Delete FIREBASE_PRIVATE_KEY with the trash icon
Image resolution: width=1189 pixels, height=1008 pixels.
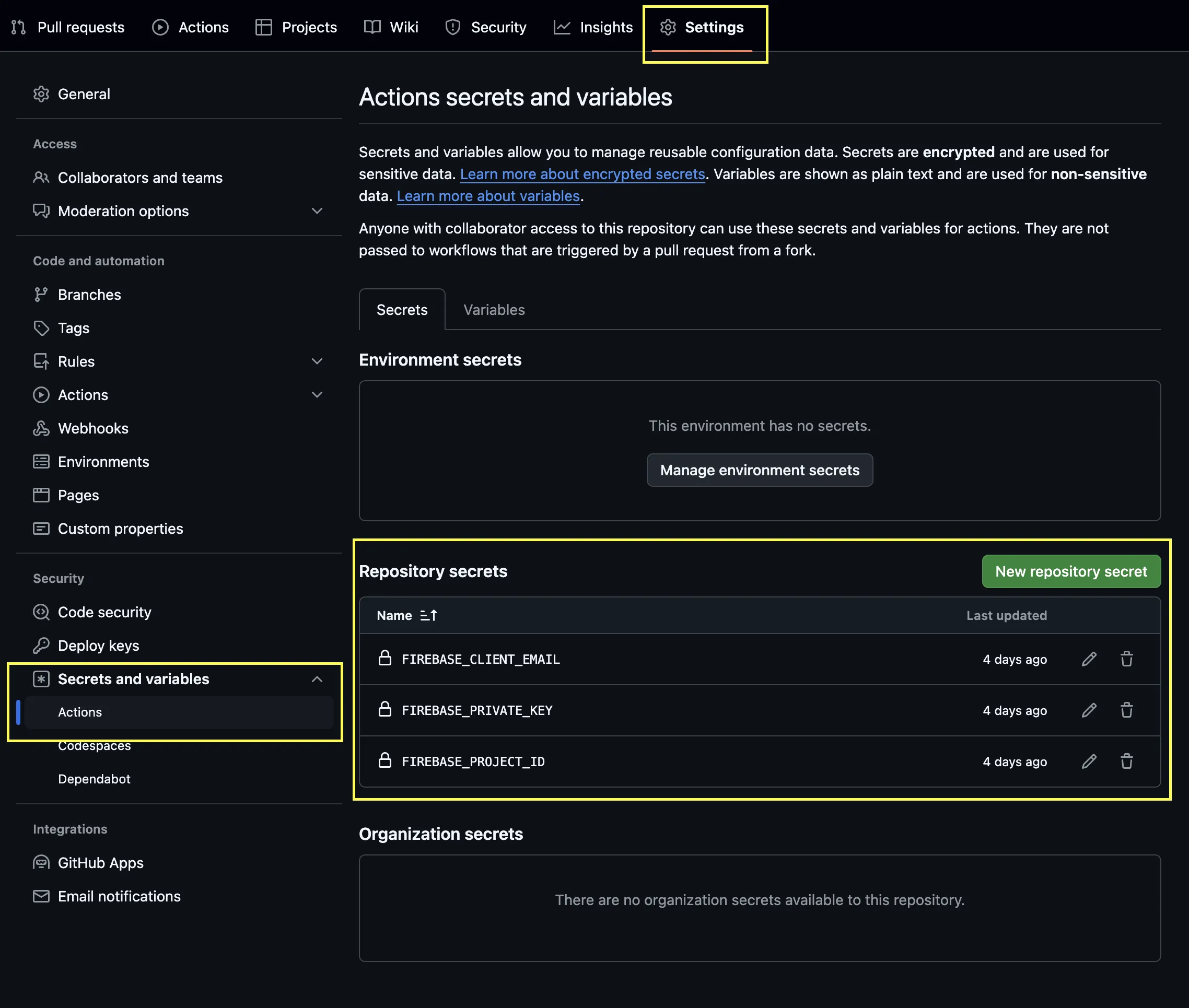click(x=1126, y=710)
